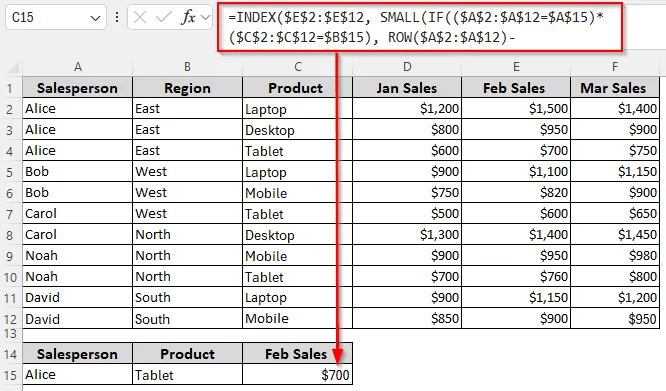Image resolution: width=666 pixels, height=391 pixels.
Task: Select column A header
Action: point(78,67)
